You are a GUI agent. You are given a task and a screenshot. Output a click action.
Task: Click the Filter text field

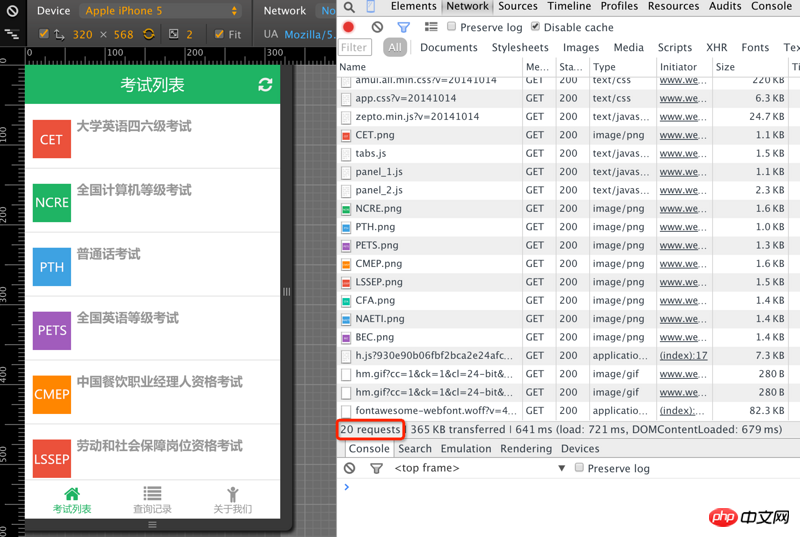[355, 47]
